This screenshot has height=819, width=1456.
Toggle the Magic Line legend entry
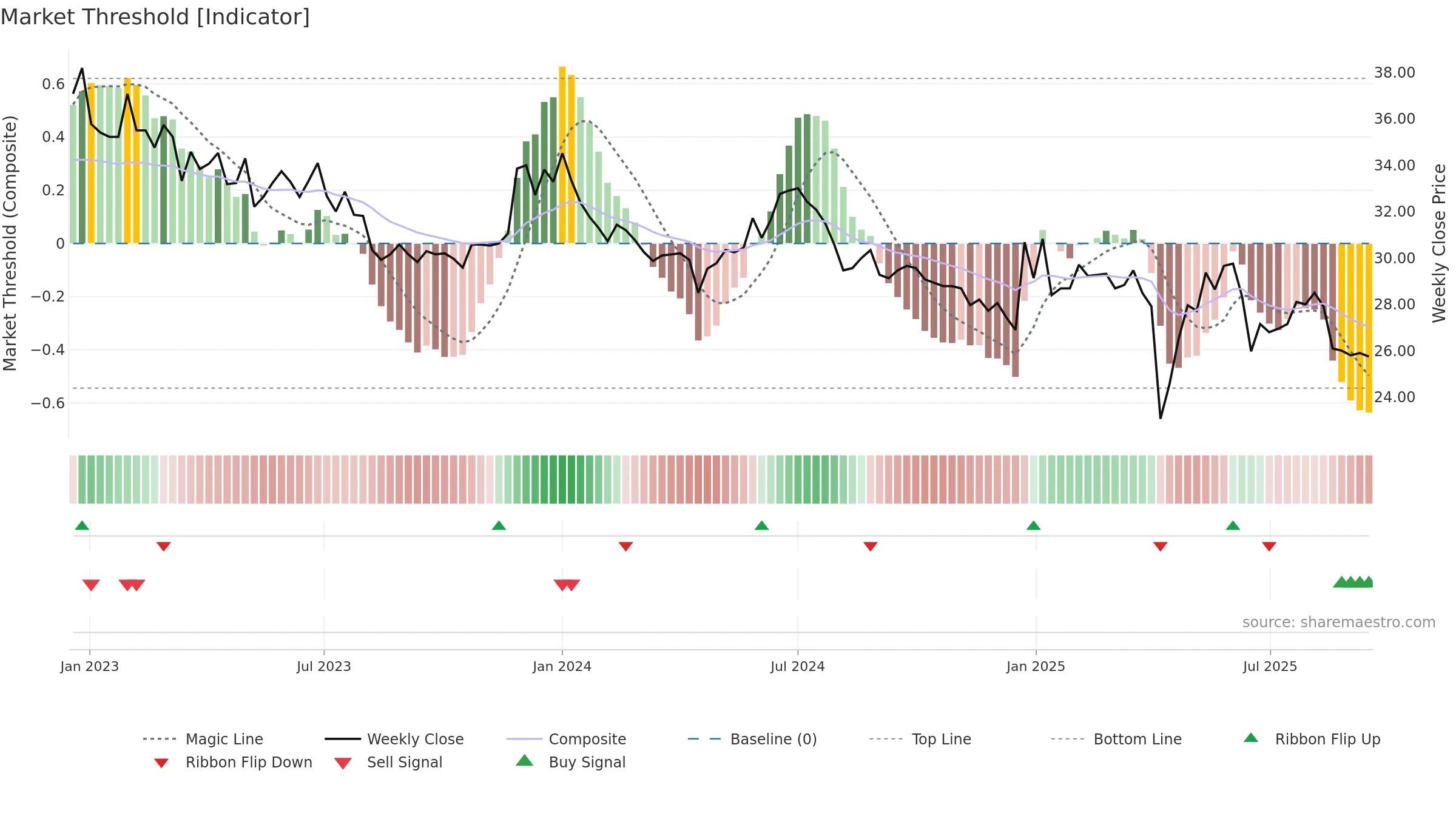203,739
